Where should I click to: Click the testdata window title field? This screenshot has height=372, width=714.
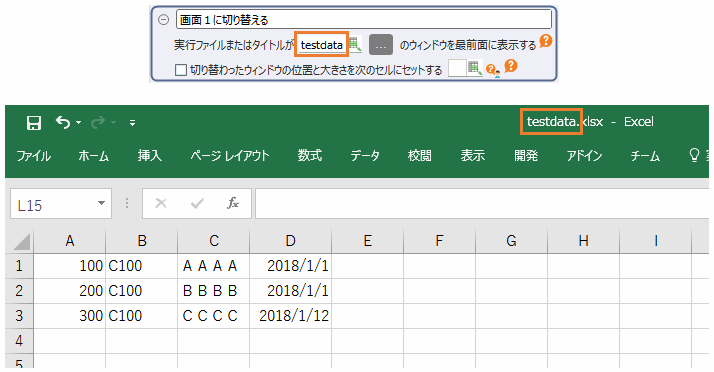click(321, 45)
